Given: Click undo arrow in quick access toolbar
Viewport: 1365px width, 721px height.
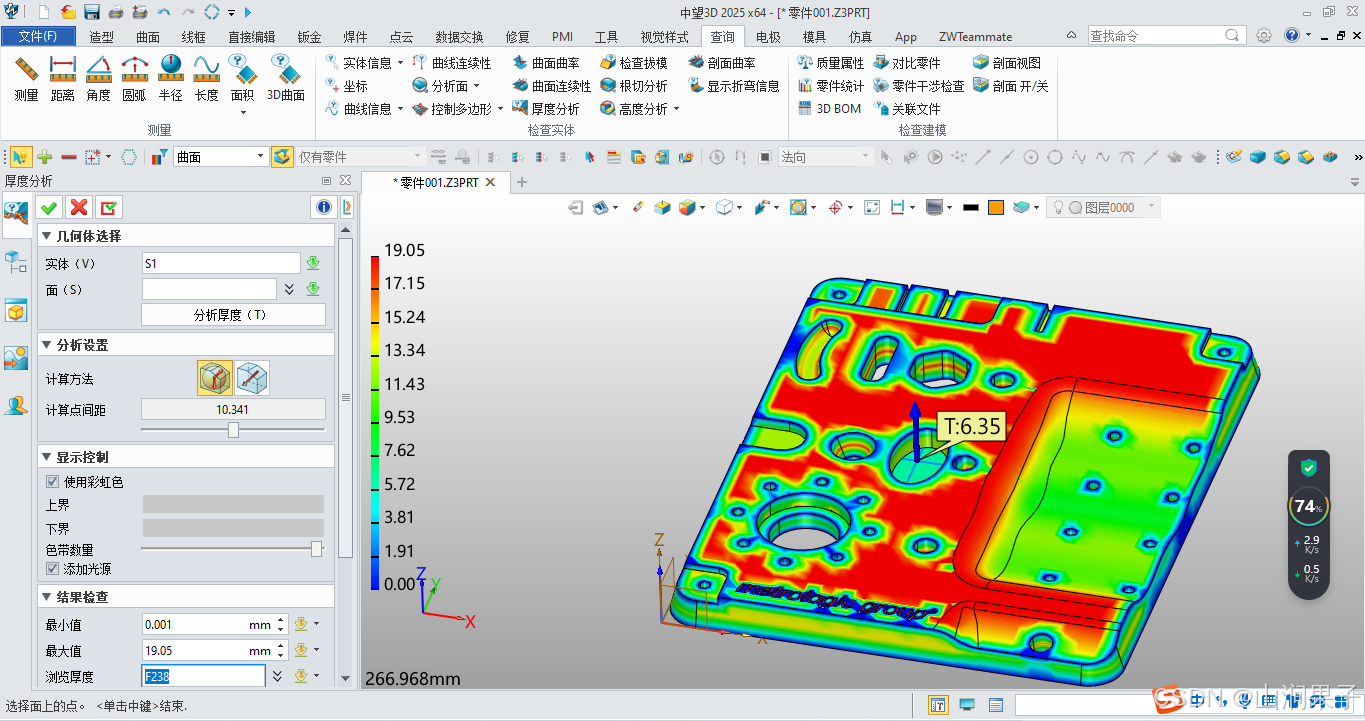Looking at the screenshot, I should tap(163, 12).
